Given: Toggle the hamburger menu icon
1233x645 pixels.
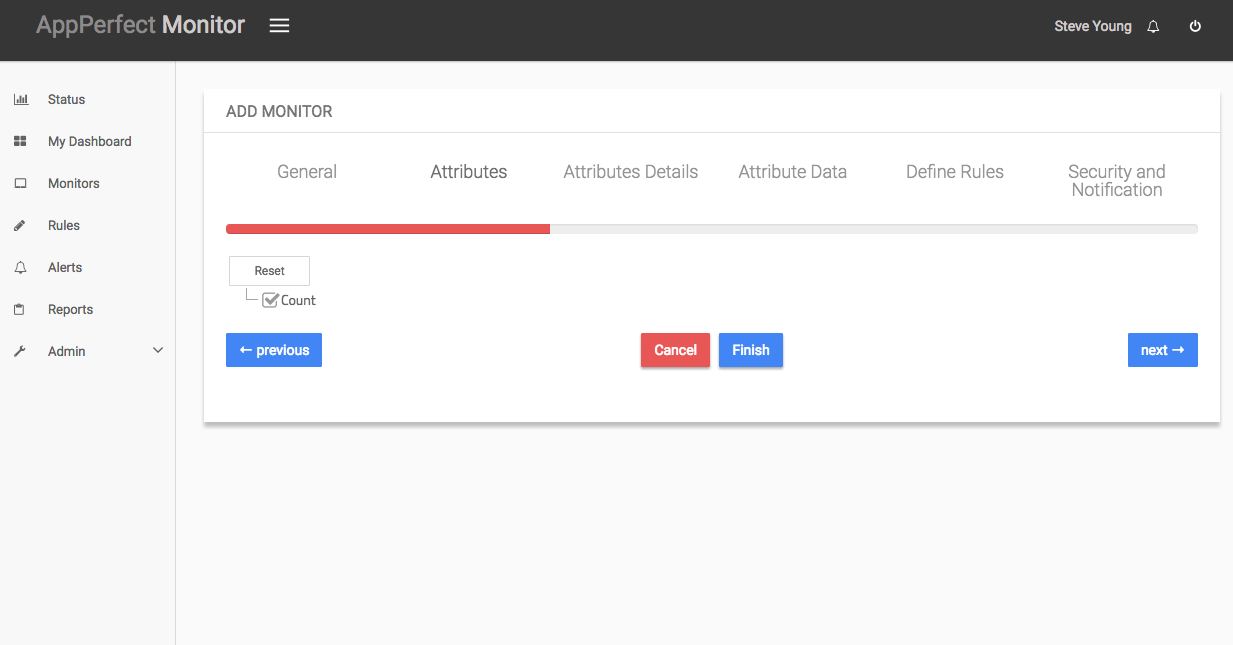Looking at the screenshot, I should point(279,26).
